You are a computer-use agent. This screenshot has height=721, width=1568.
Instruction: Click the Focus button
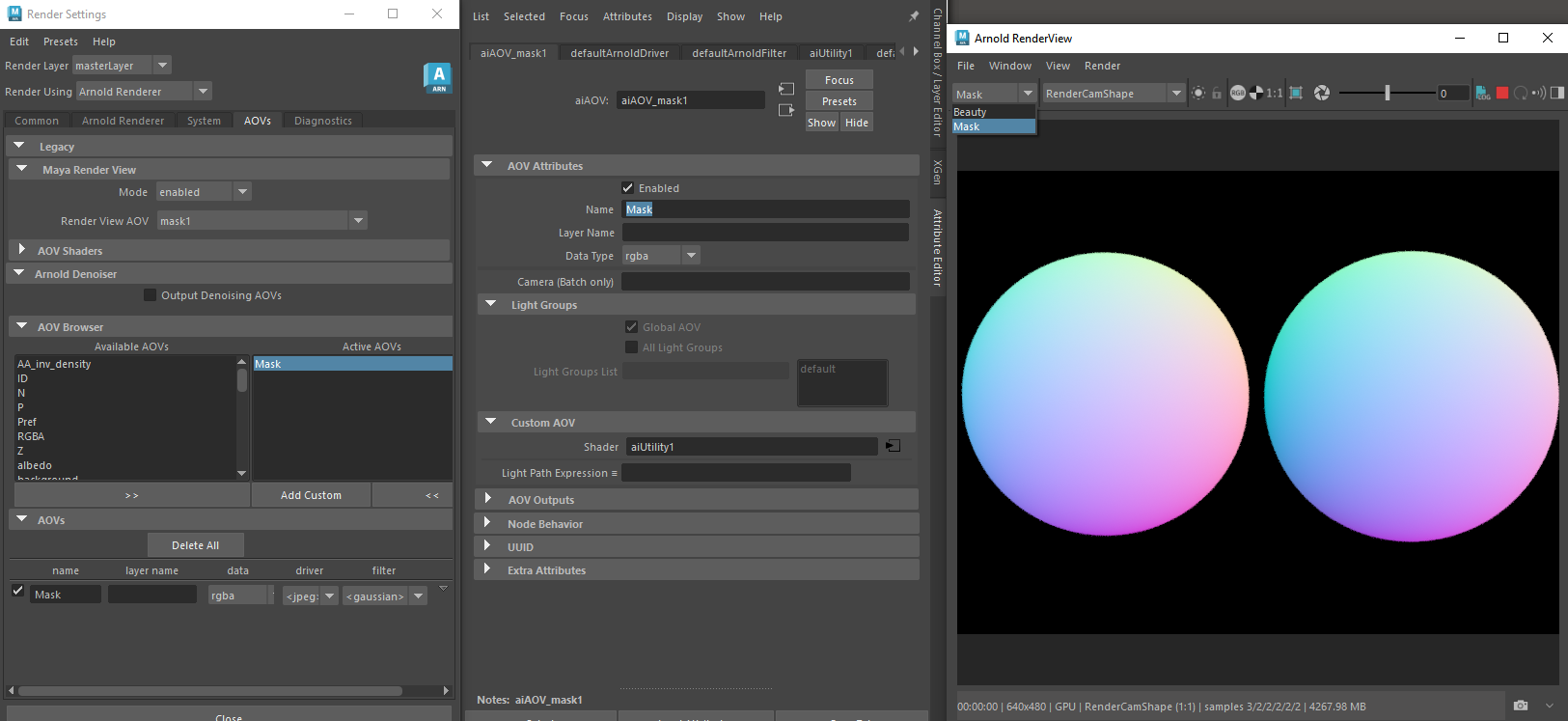pos(839,80)
